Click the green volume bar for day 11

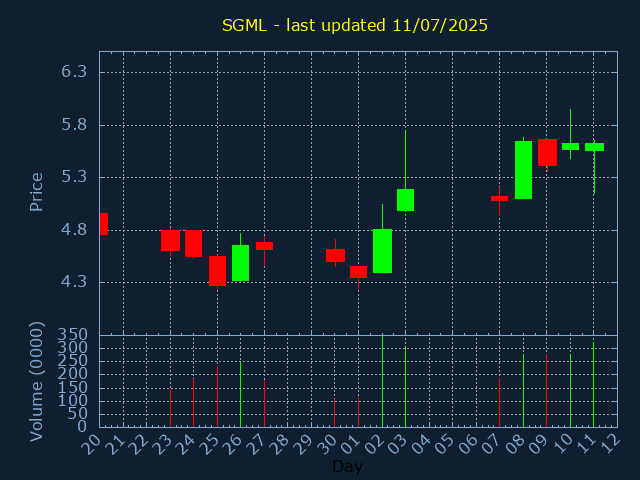(x=593, y=385)
